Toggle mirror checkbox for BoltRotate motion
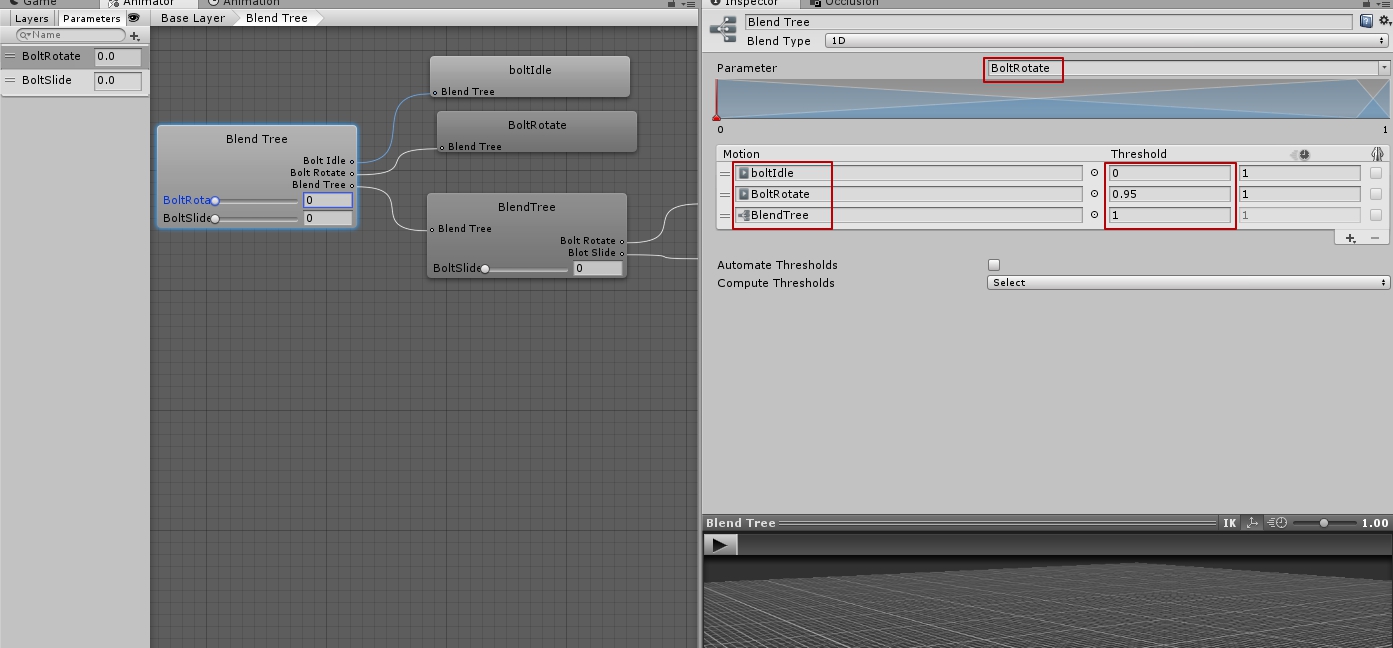 (1376, 194)
